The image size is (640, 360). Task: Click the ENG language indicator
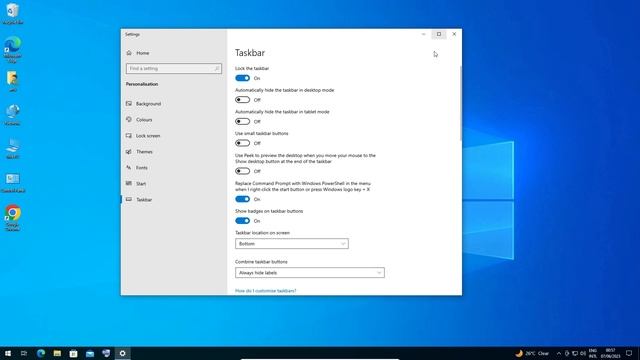click(x=593, y=353)
